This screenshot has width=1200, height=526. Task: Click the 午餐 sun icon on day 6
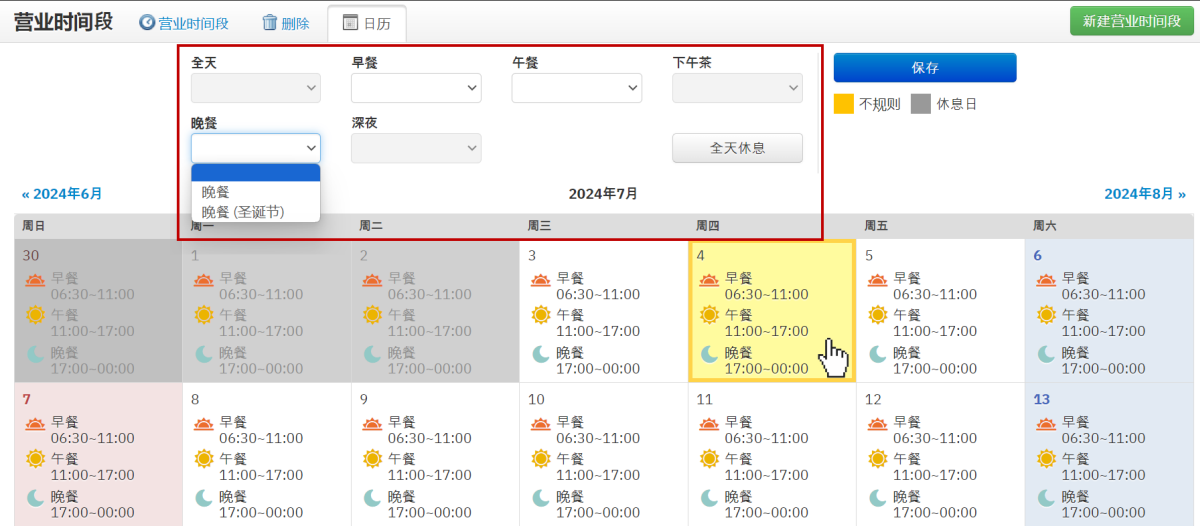pyautogui.click(x=1047, y=315)
